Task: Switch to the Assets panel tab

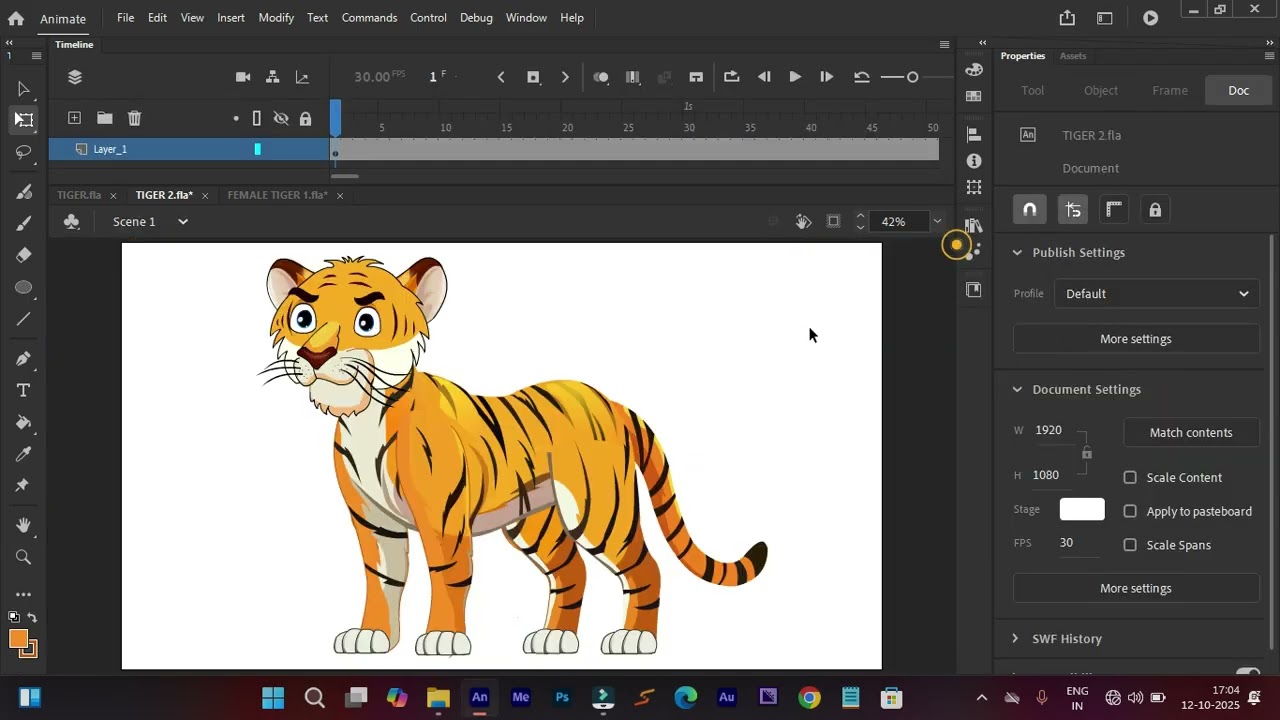Action: coord(1073,56)
